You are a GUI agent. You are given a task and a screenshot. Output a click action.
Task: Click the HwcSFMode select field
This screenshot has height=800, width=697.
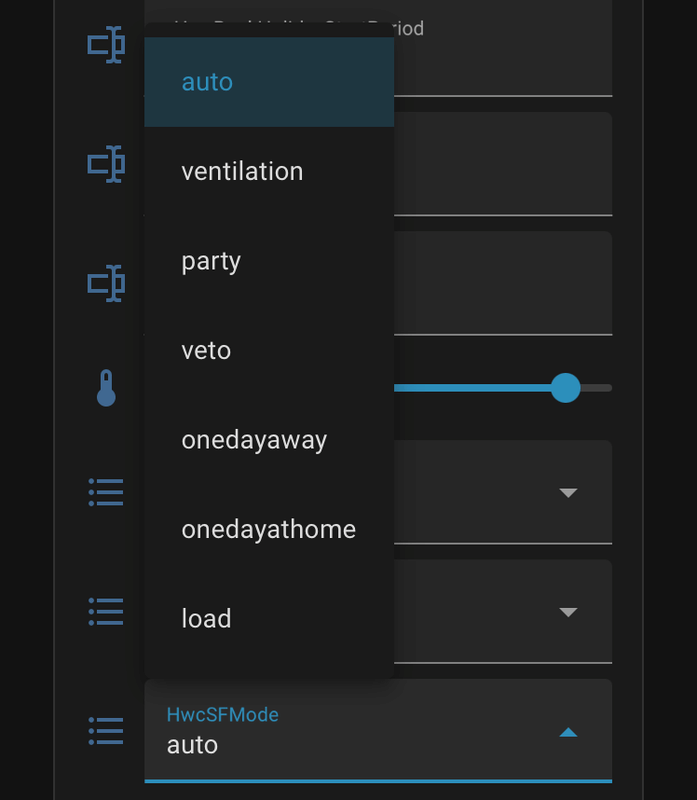(350, 731)
